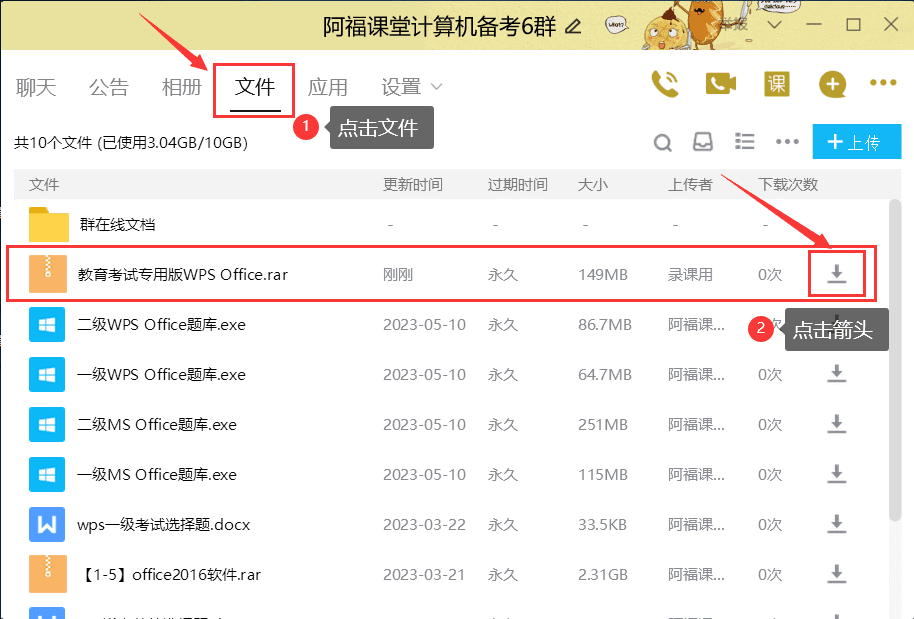Open the file download manager icon
Screen dimensions: 914x619
coord(703,142)
